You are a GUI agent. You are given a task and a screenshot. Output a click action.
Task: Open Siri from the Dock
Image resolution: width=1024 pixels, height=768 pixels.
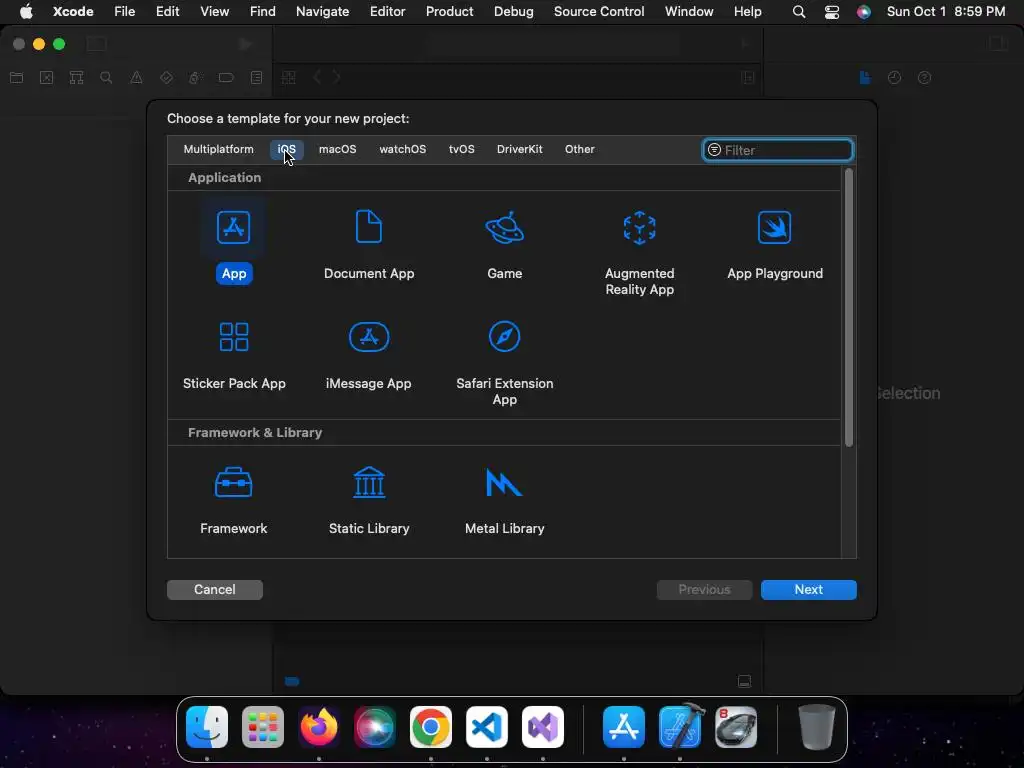click(375, 727)
